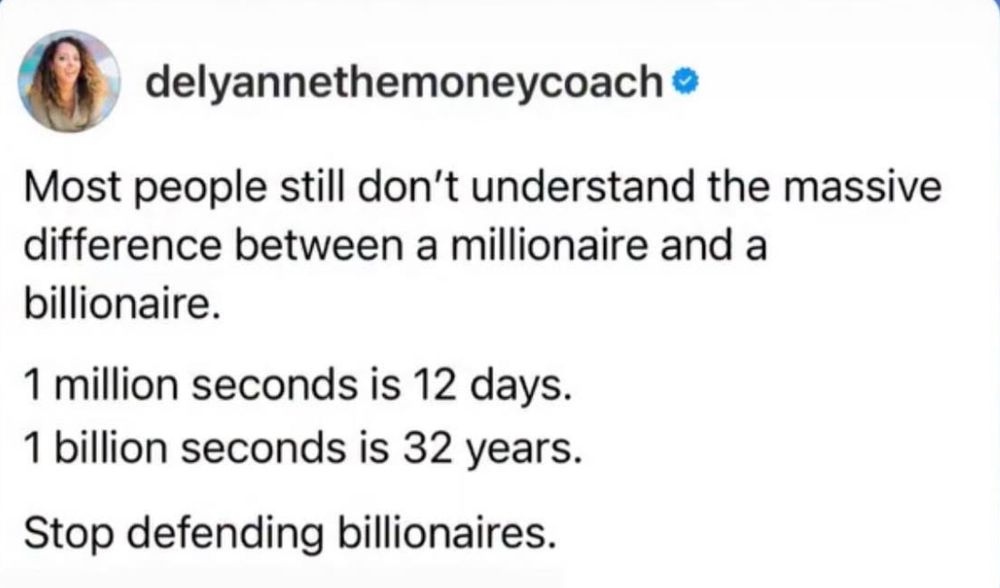Click the text '12 days.'
1000x588 pixels.
click(492, 386)
